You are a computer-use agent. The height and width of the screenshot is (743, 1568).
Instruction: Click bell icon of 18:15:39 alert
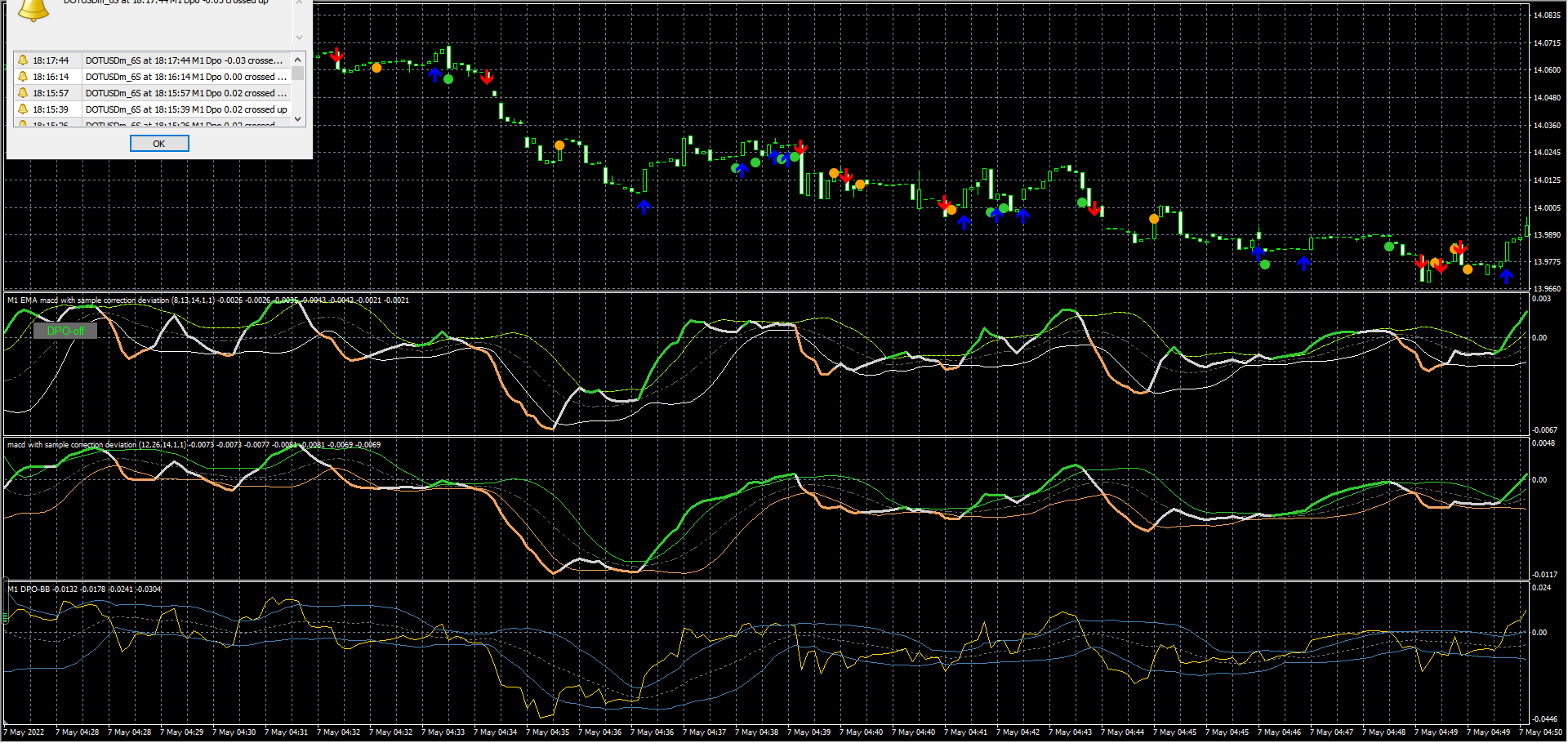[23, 109]
